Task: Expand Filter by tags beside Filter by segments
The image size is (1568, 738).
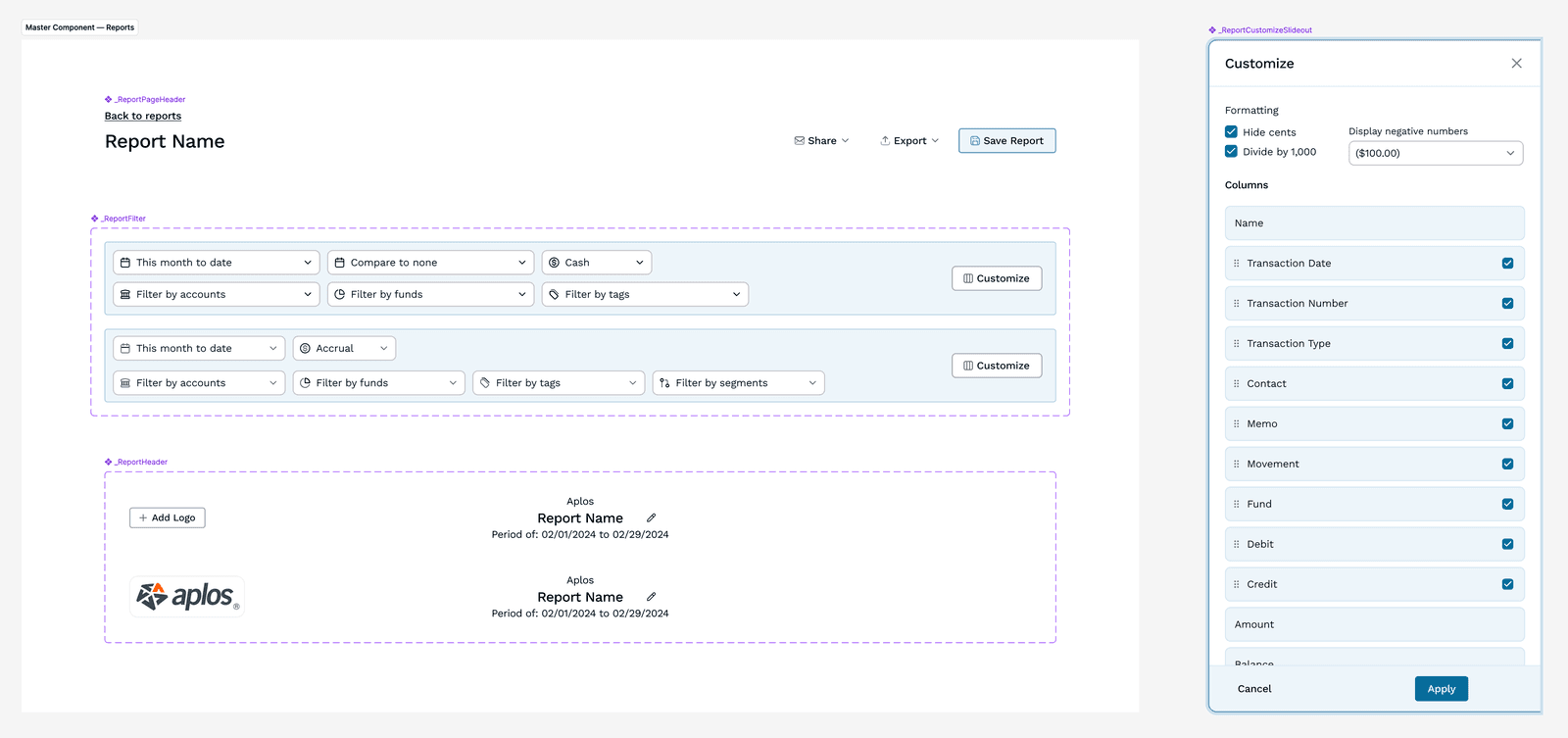Action: pos(558,383)
